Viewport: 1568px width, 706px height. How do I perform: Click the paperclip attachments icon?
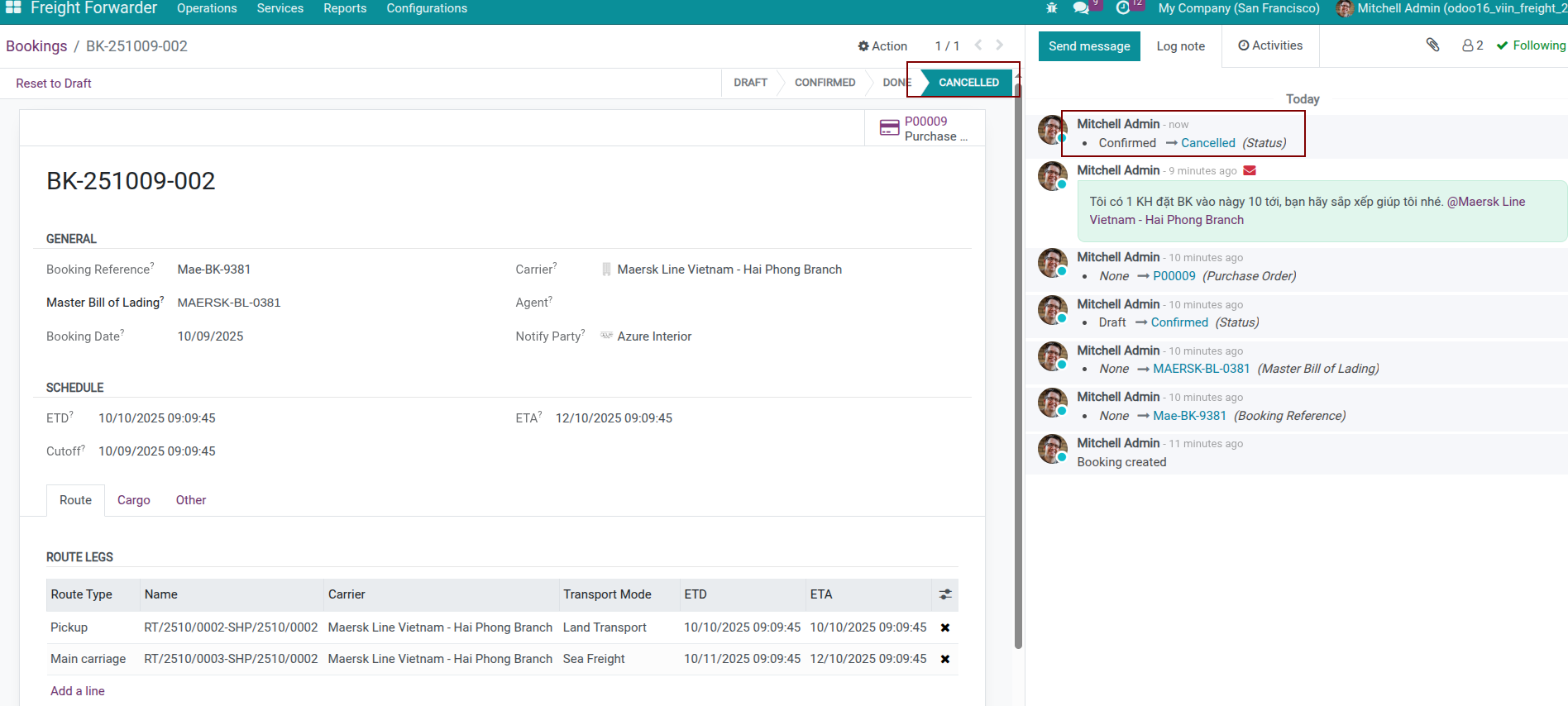point(1432,45)
